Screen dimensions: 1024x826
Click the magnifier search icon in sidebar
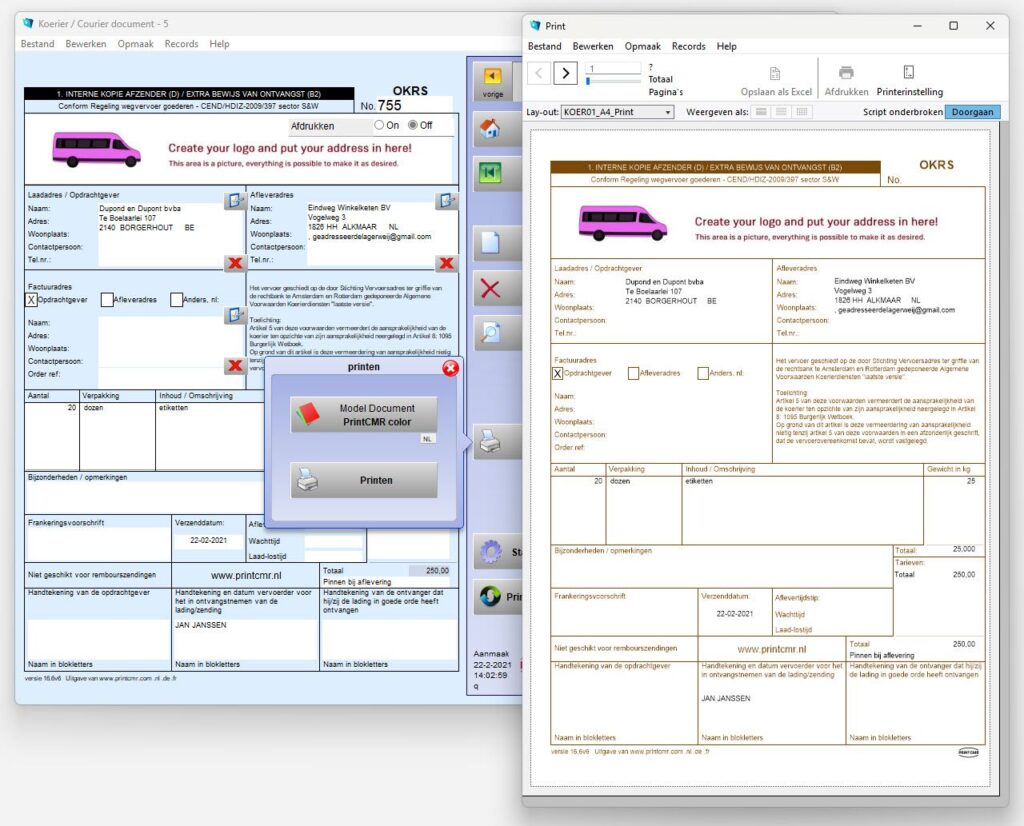[x=490, y=334]
